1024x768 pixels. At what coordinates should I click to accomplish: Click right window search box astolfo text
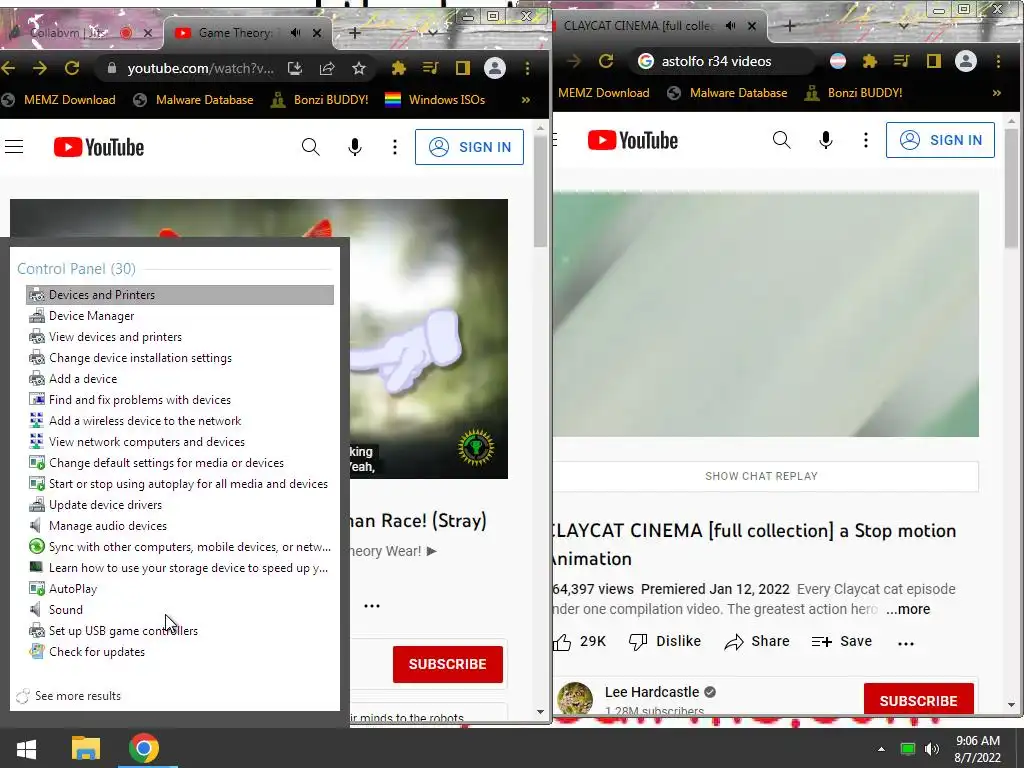[716, 61]
